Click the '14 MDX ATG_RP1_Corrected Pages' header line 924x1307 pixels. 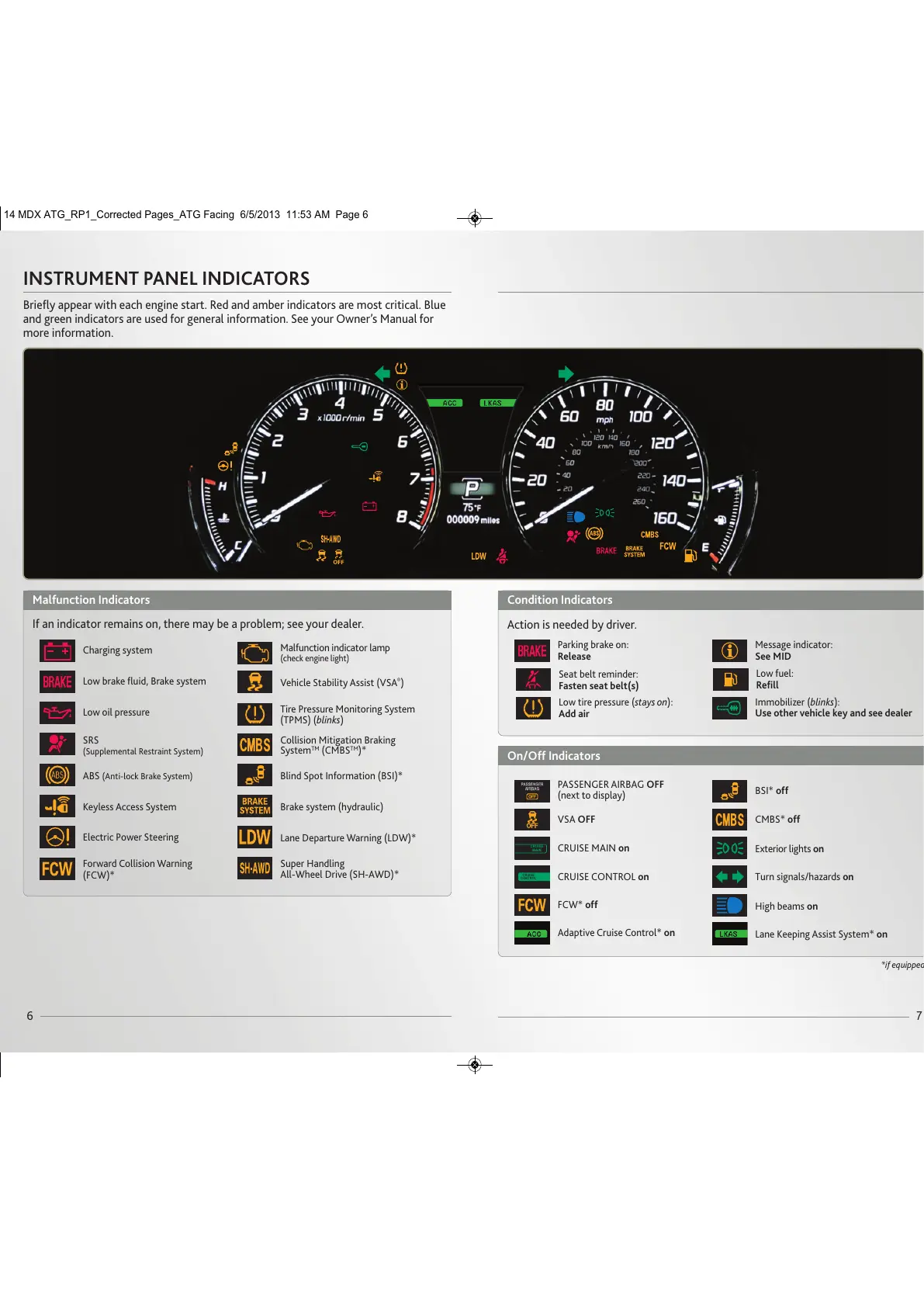coord(186,215)
